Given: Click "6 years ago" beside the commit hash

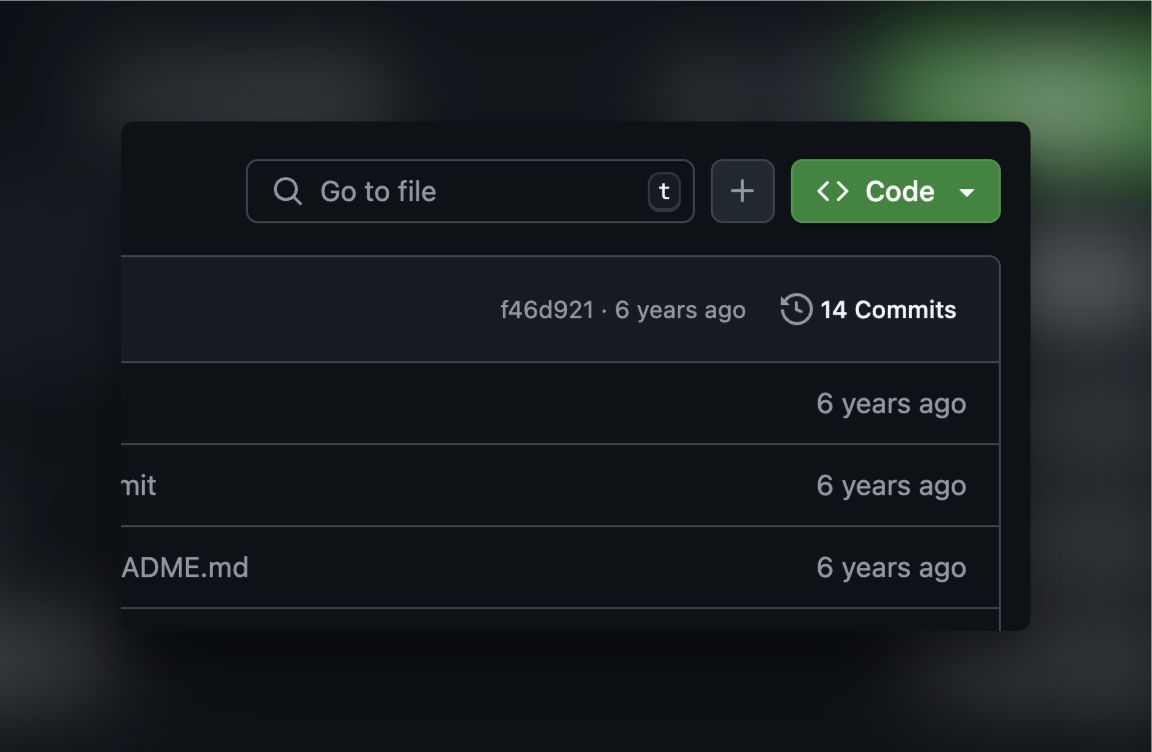Looking at the screenshot, I should 680,310.
